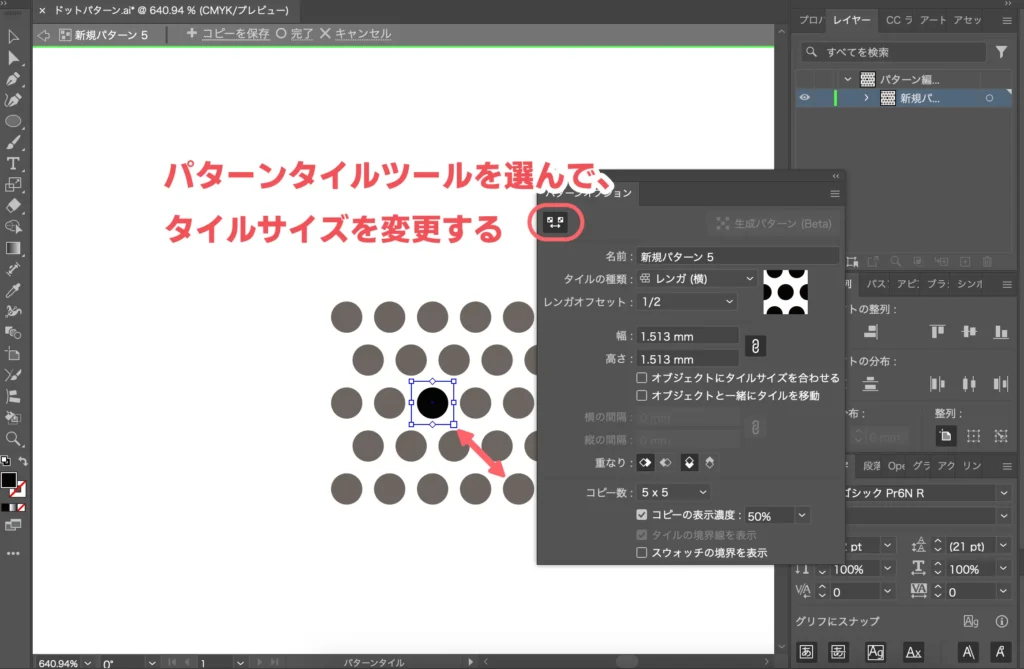
Task: Click コピーを保存 in the pattern bar
Action: pyautogui.click(x=227, y=34)
